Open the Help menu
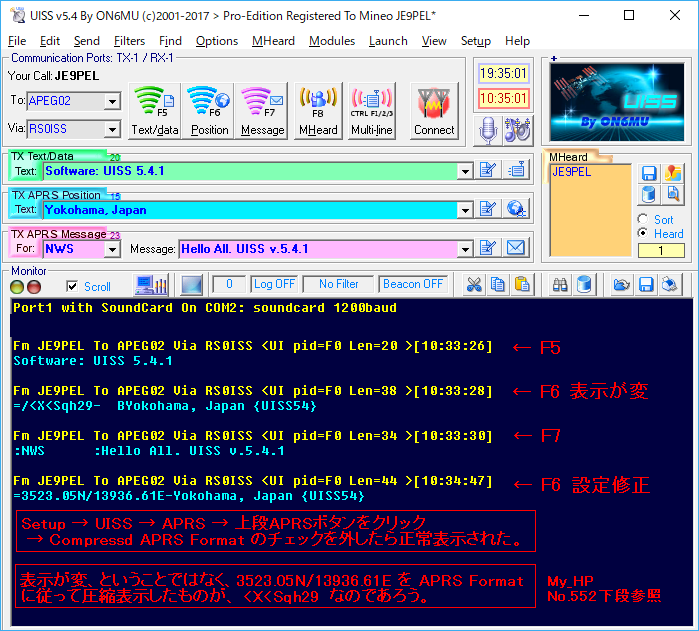 coord(517,41)
